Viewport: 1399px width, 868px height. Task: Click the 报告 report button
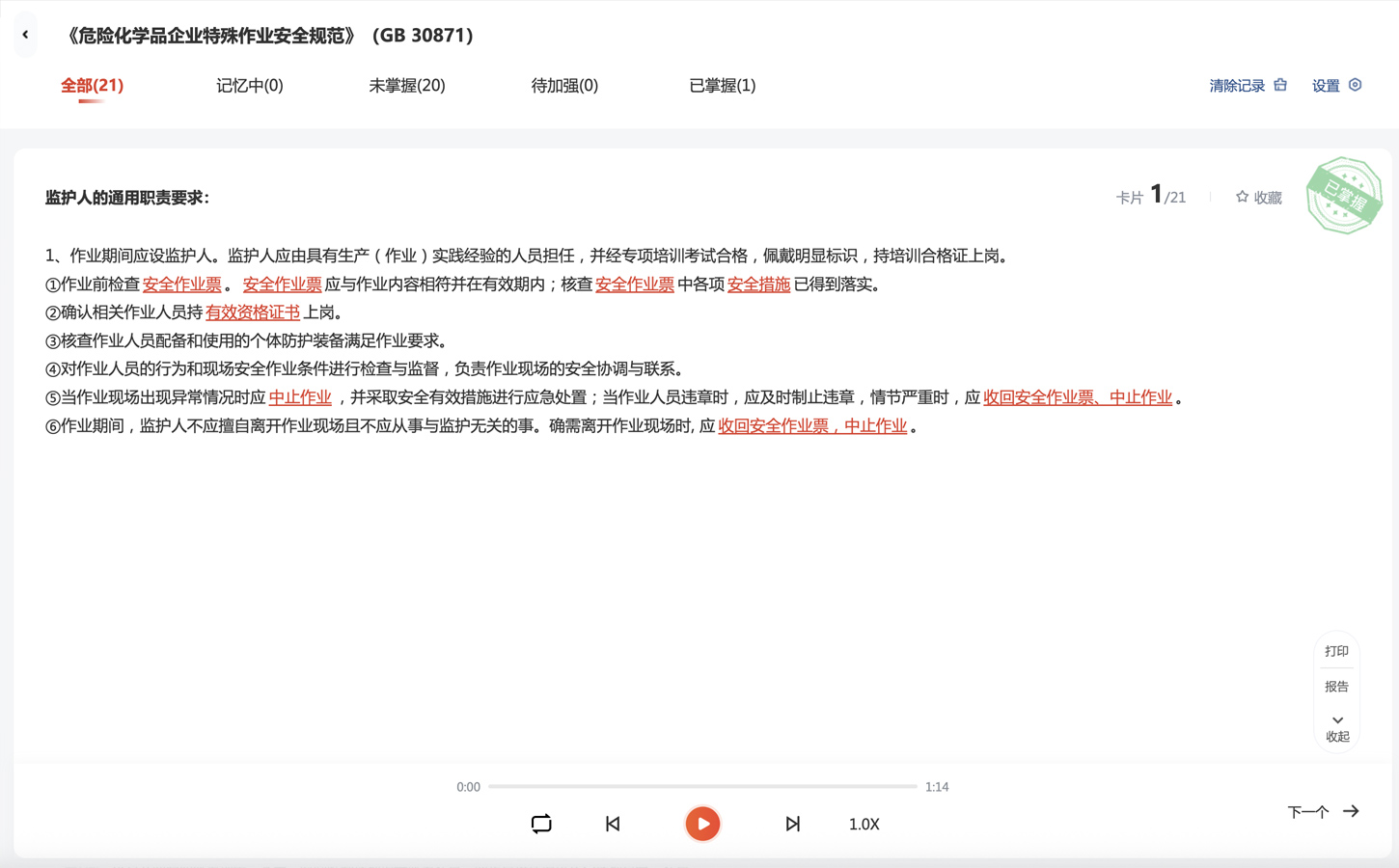1336,687
